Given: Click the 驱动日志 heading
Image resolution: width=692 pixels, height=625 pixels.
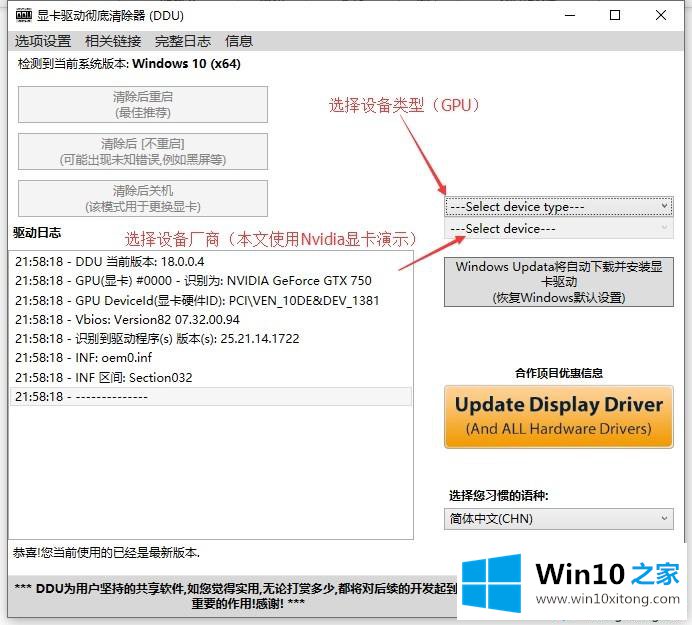Looking at the screenshot, I should point(37,233).
